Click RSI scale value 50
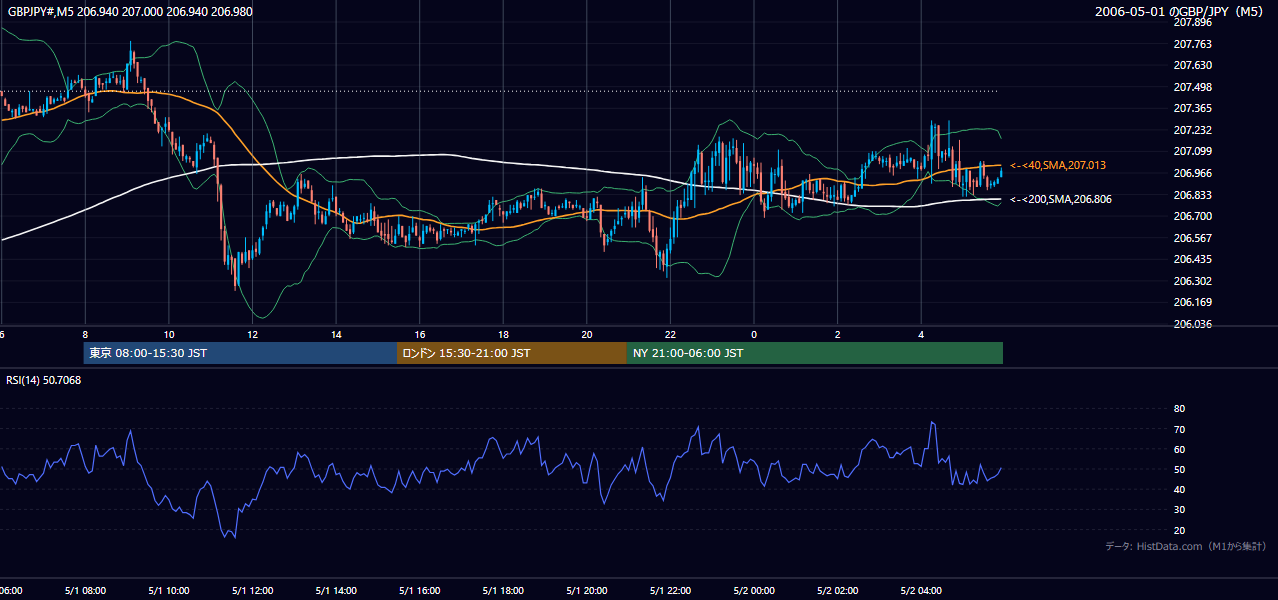 click(x=1179, y=469)
